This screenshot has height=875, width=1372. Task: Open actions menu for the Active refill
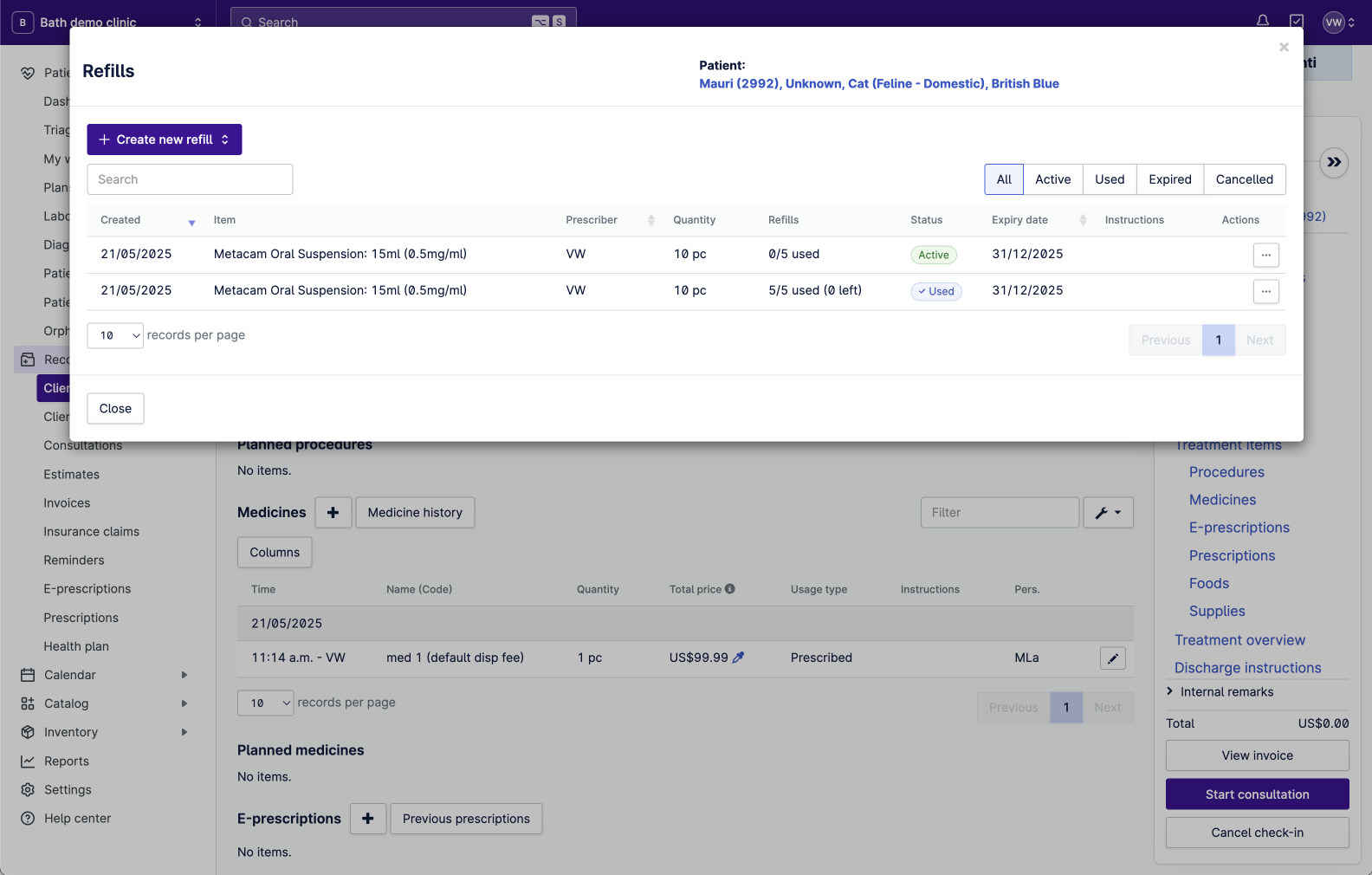tap(1265, 255)
